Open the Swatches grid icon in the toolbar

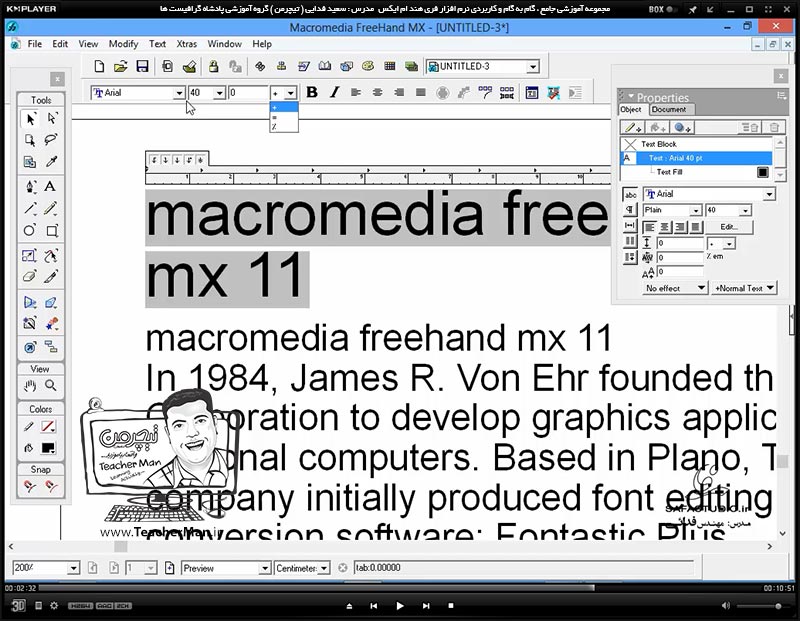point(390,66)
